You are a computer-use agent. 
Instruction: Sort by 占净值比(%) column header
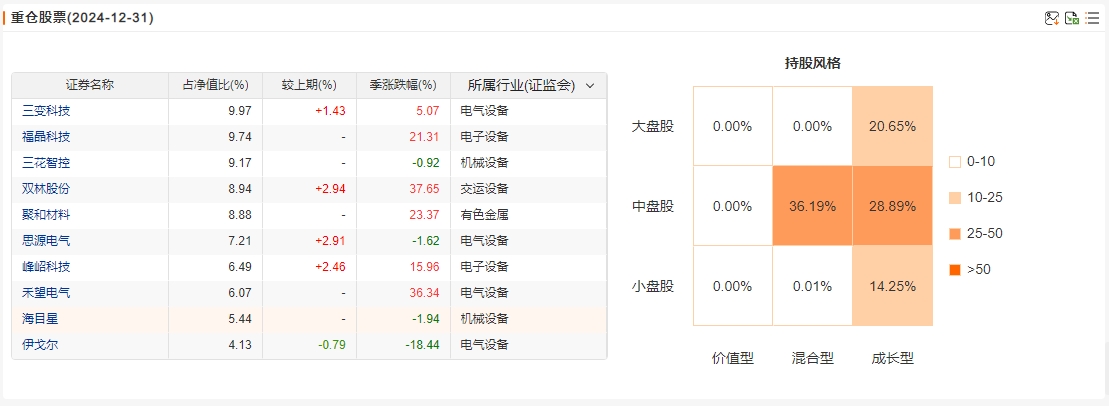pos(215,86)
